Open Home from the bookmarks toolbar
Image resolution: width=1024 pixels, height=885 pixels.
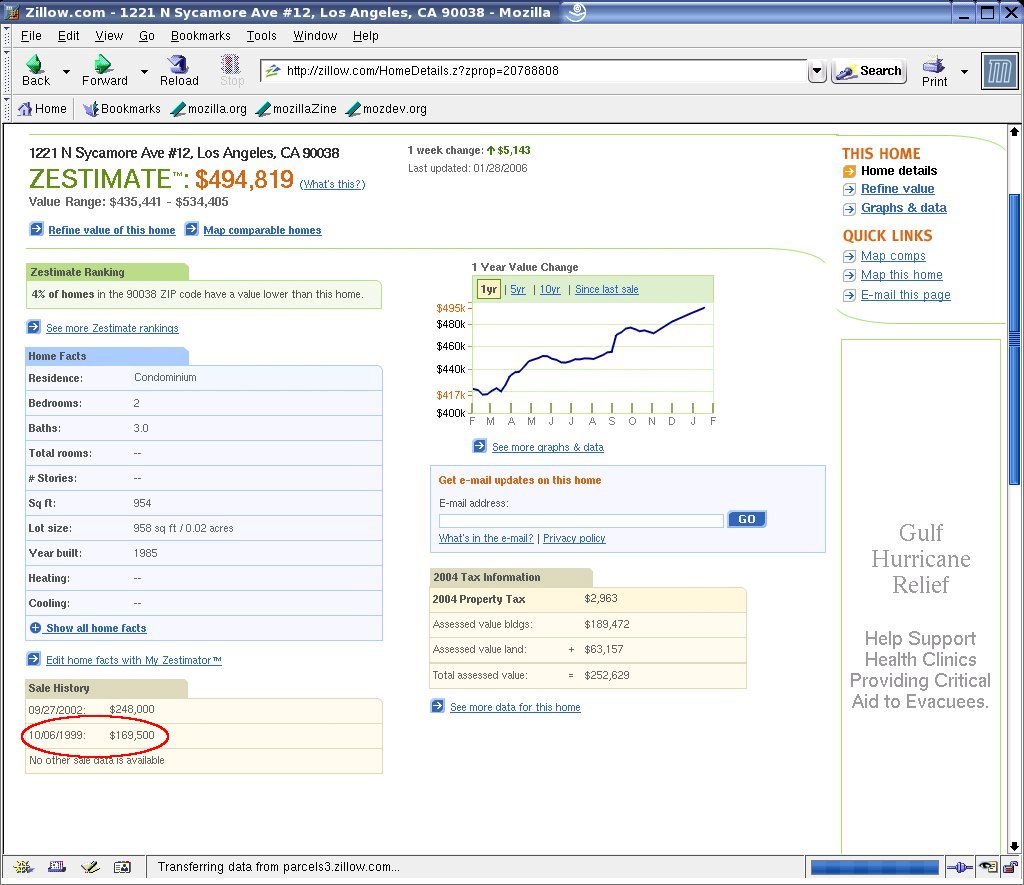point(42,109)
